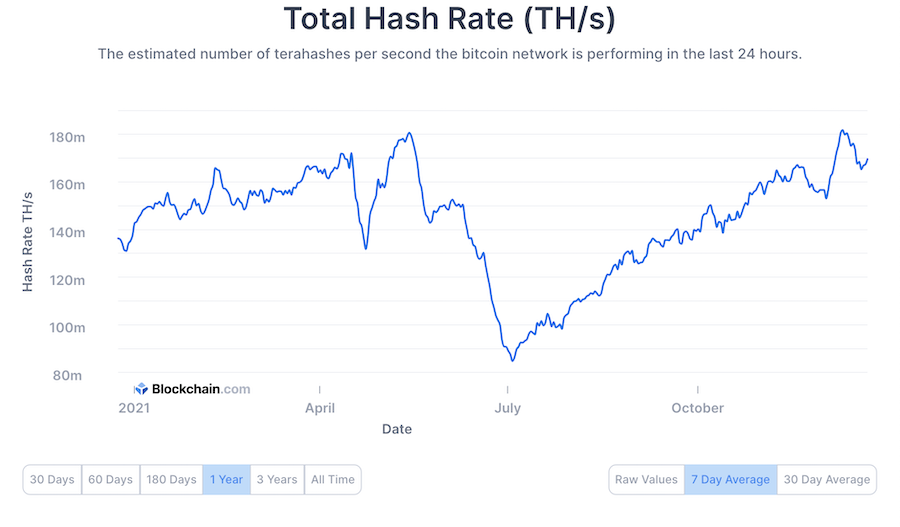Image resolution: width=900 pixels, height=527 pixels.
Task: Choose the 1 Year timeframe
Action: click(226, 479)
